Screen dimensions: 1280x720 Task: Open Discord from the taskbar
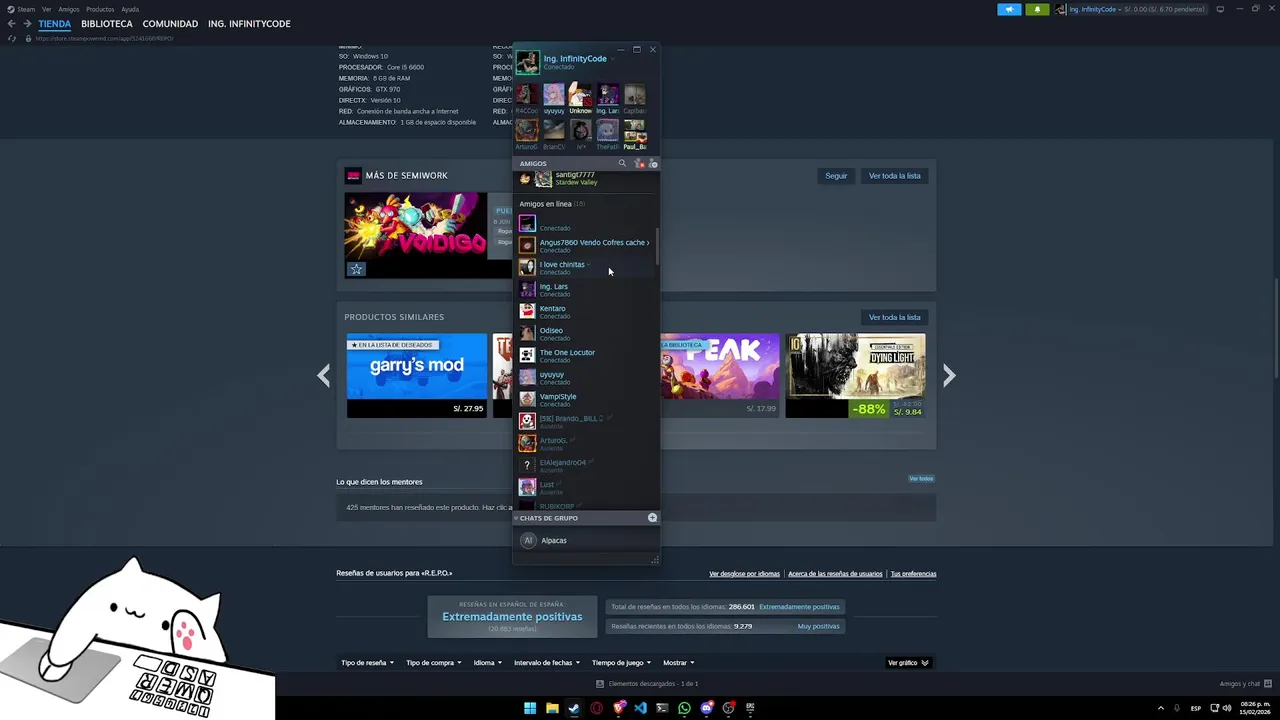coord(707,708)
